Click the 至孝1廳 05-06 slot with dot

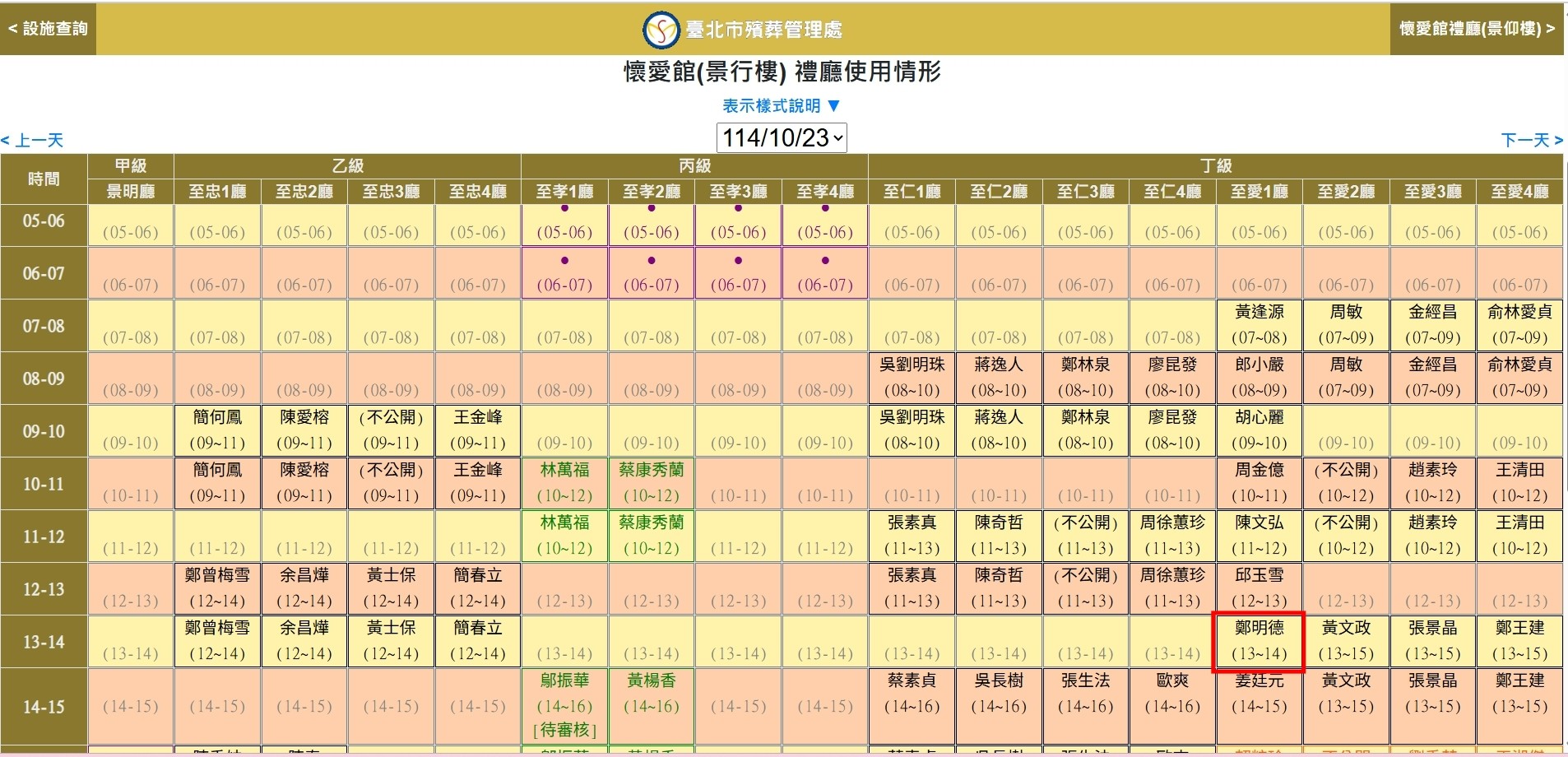(x=564, y=225)
